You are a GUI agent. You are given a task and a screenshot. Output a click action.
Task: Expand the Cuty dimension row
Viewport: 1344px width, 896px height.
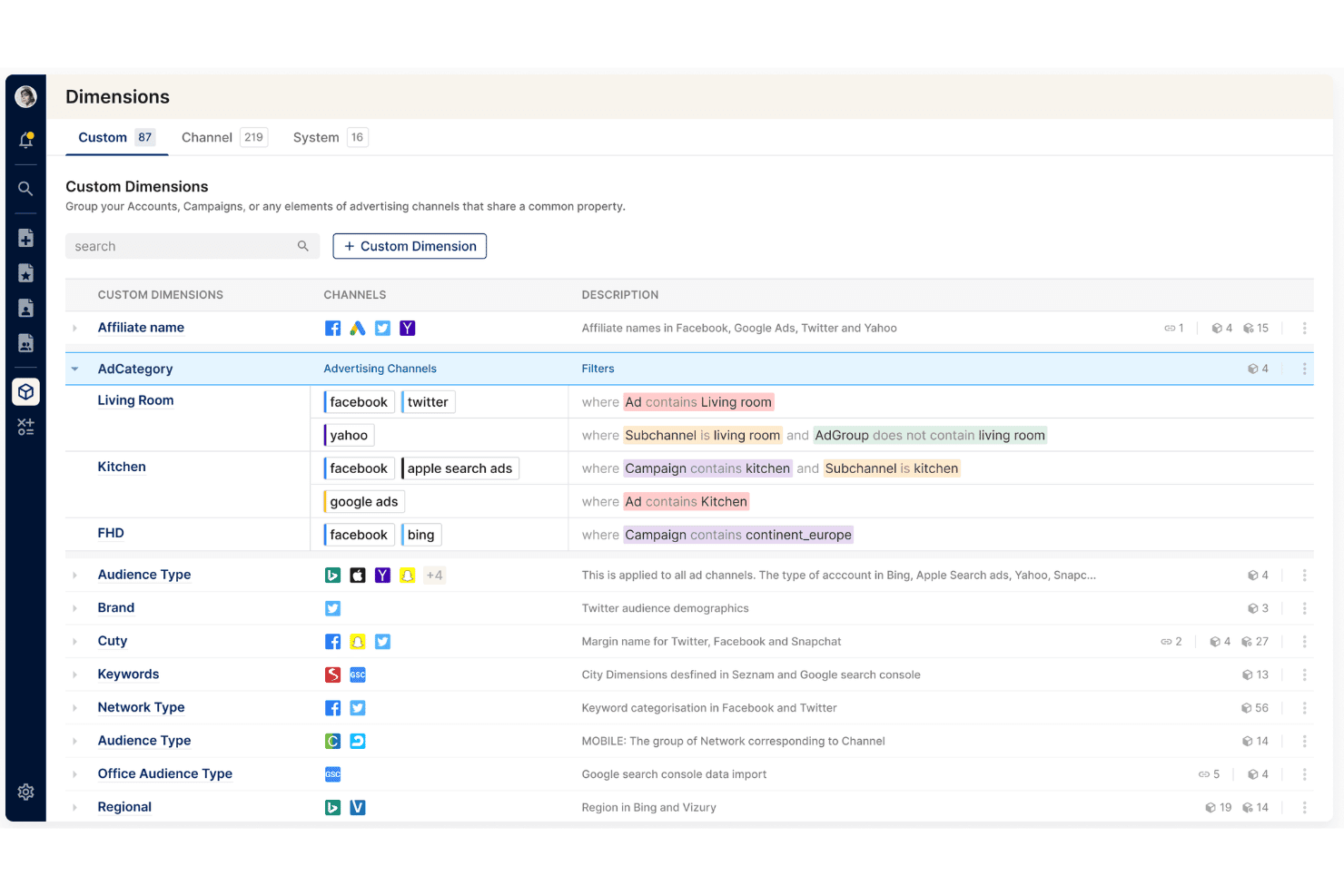tap(75, 642)
